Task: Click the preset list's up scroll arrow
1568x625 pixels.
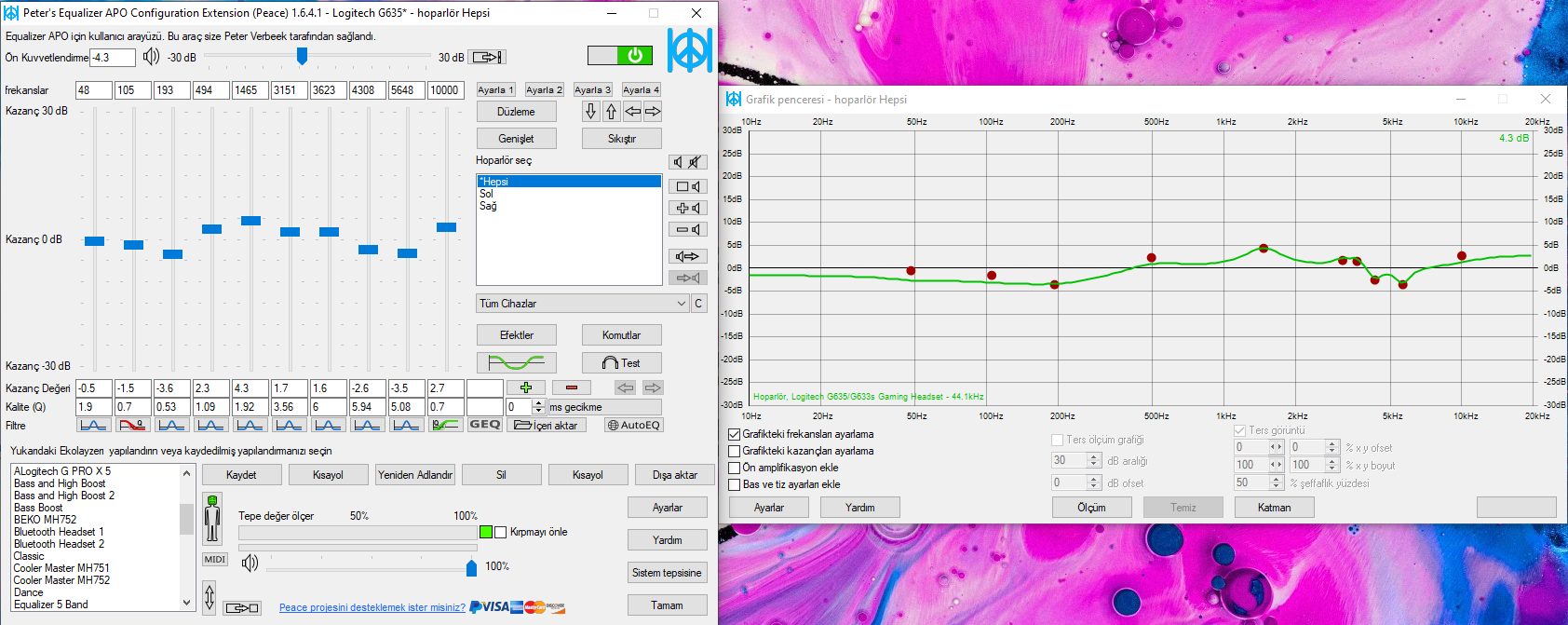Action: [x=186, y=473]
